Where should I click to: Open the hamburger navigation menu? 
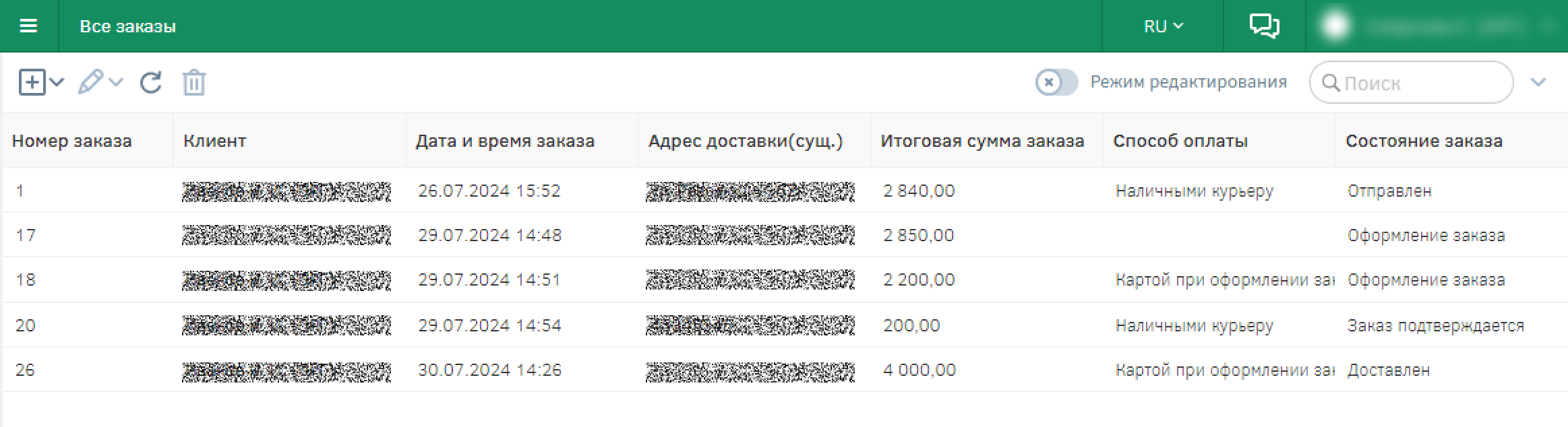28,26
